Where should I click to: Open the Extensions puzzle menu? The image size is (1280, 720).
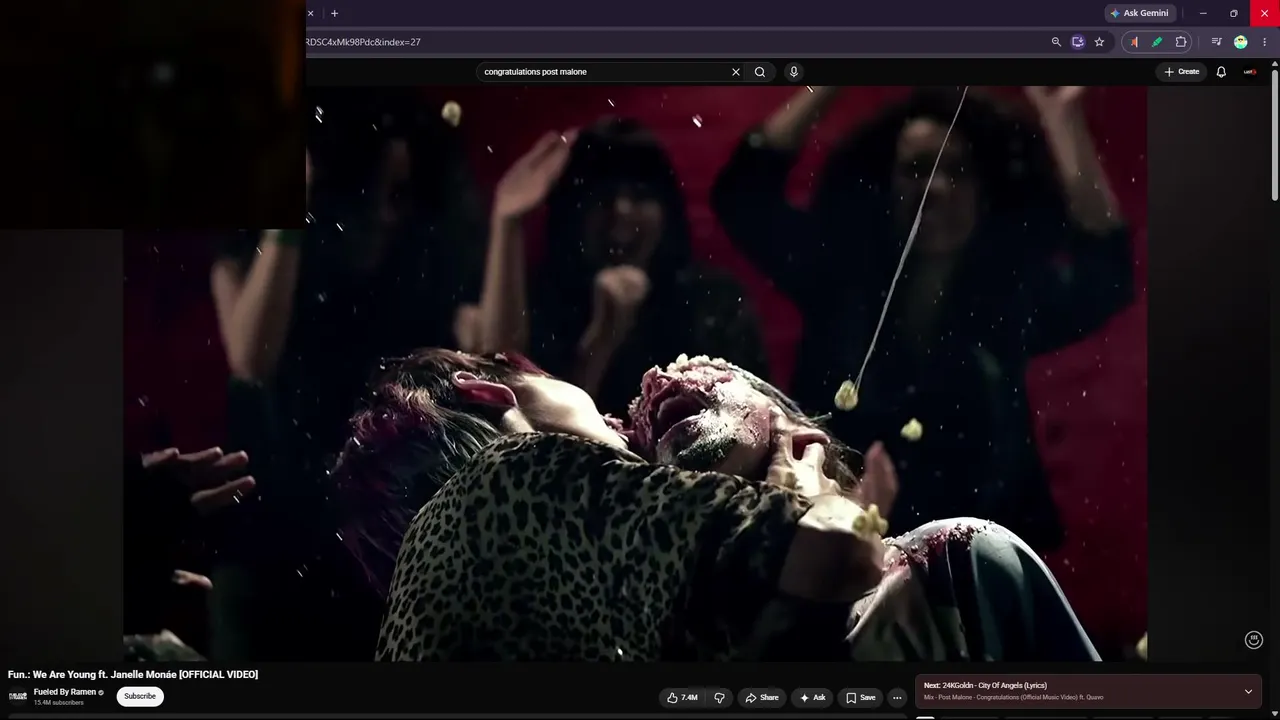1181,42
